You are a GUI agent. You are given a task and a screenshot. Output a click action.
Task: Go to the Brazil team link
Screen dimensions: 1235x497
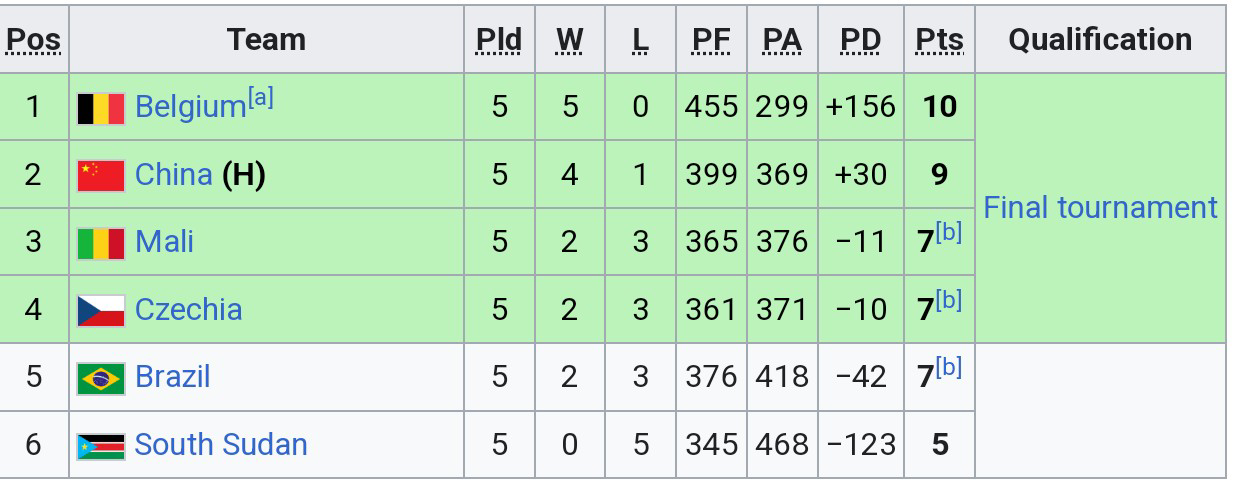tap(172, 377)
